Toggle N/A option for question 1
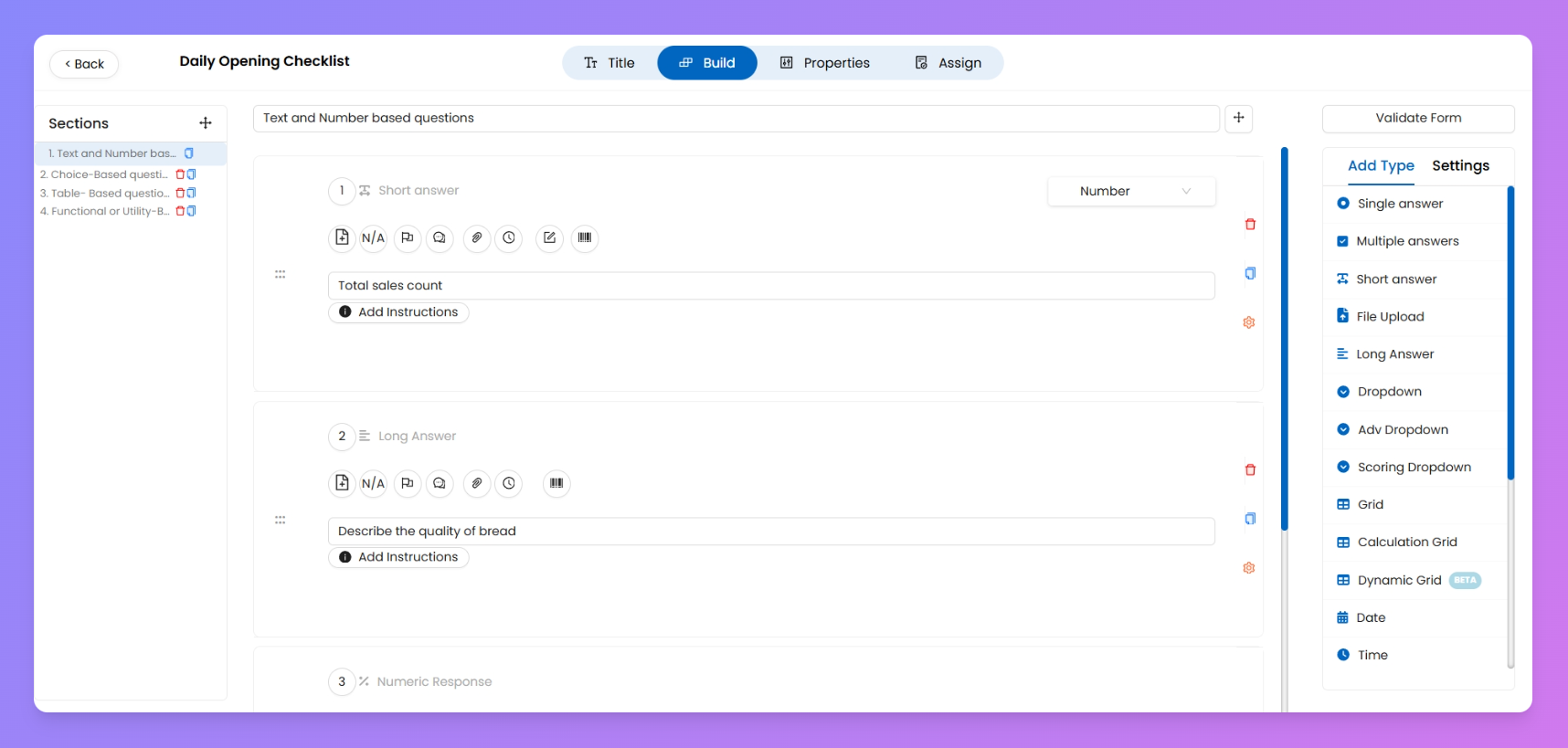This screenshot has width=1568, height=748. (373, 237)
